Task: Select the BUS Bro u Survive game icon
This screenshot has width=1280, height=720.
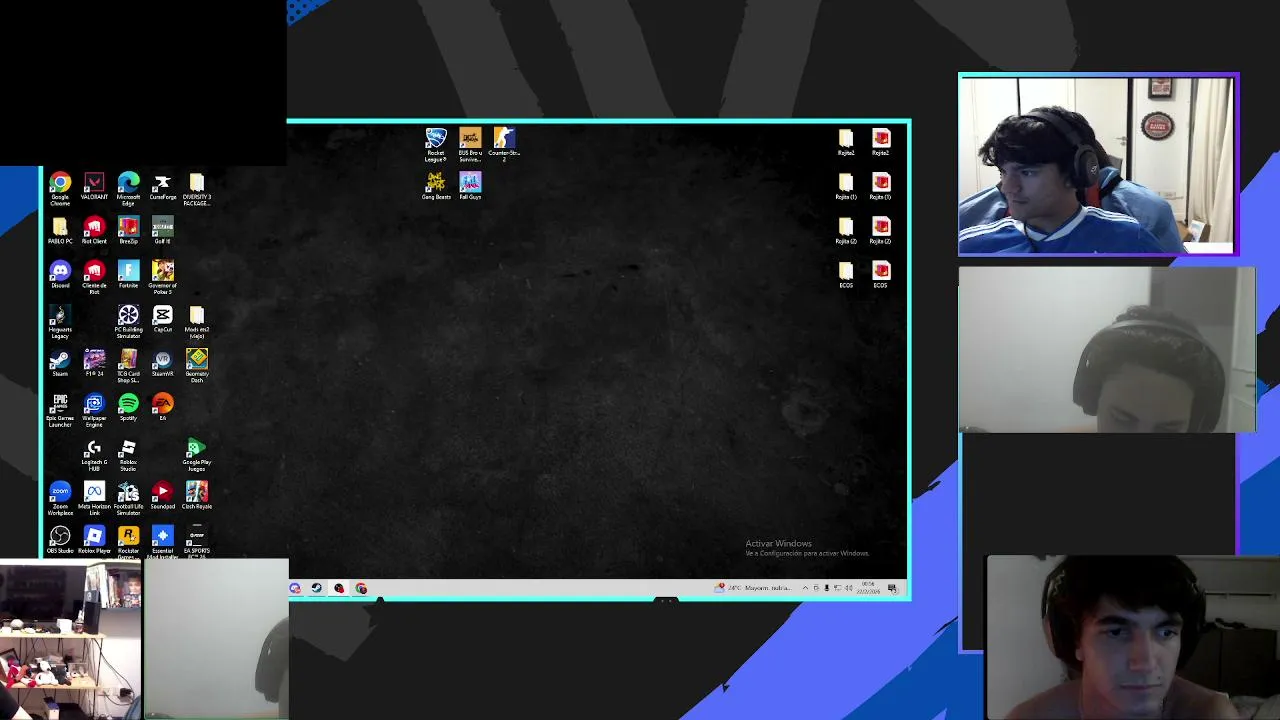Action: (x=470, y=144)
